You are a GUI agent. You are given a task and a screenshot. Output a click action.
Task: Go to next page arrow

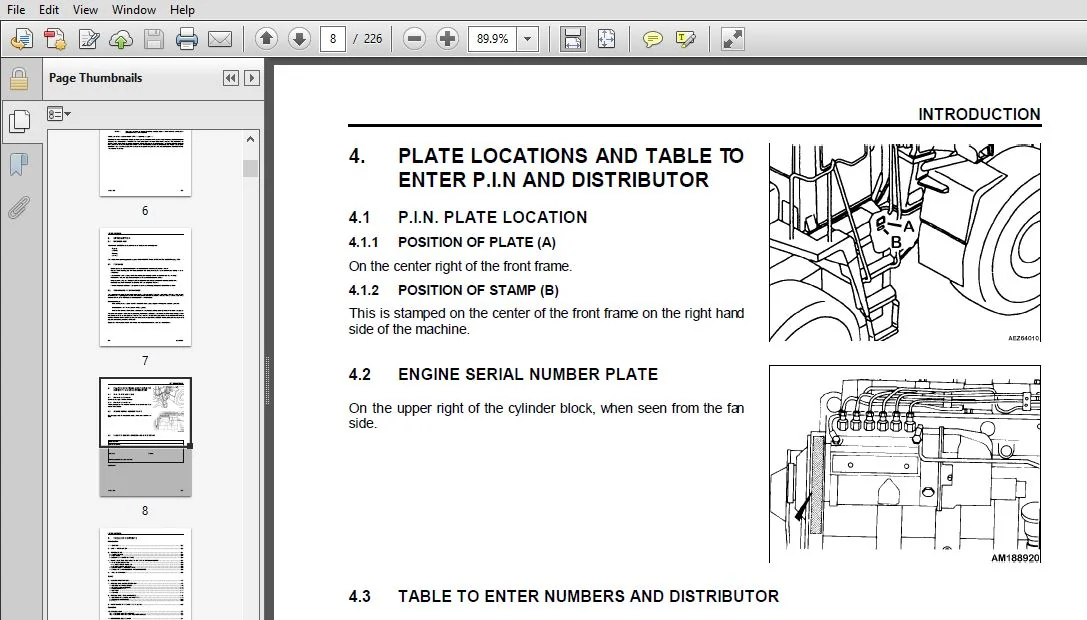click(299, 39)
